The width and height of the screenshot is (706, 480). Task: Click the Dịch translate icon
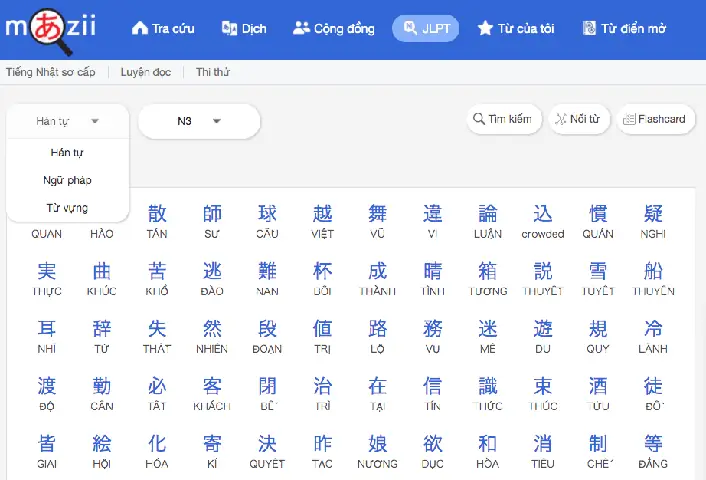229,28
